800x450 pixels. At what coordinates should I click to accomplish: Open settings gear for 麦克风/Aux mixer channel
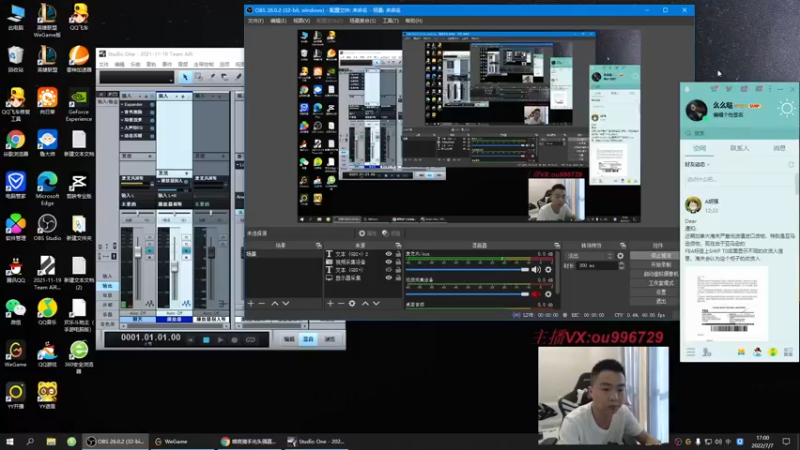coord(548,269)
